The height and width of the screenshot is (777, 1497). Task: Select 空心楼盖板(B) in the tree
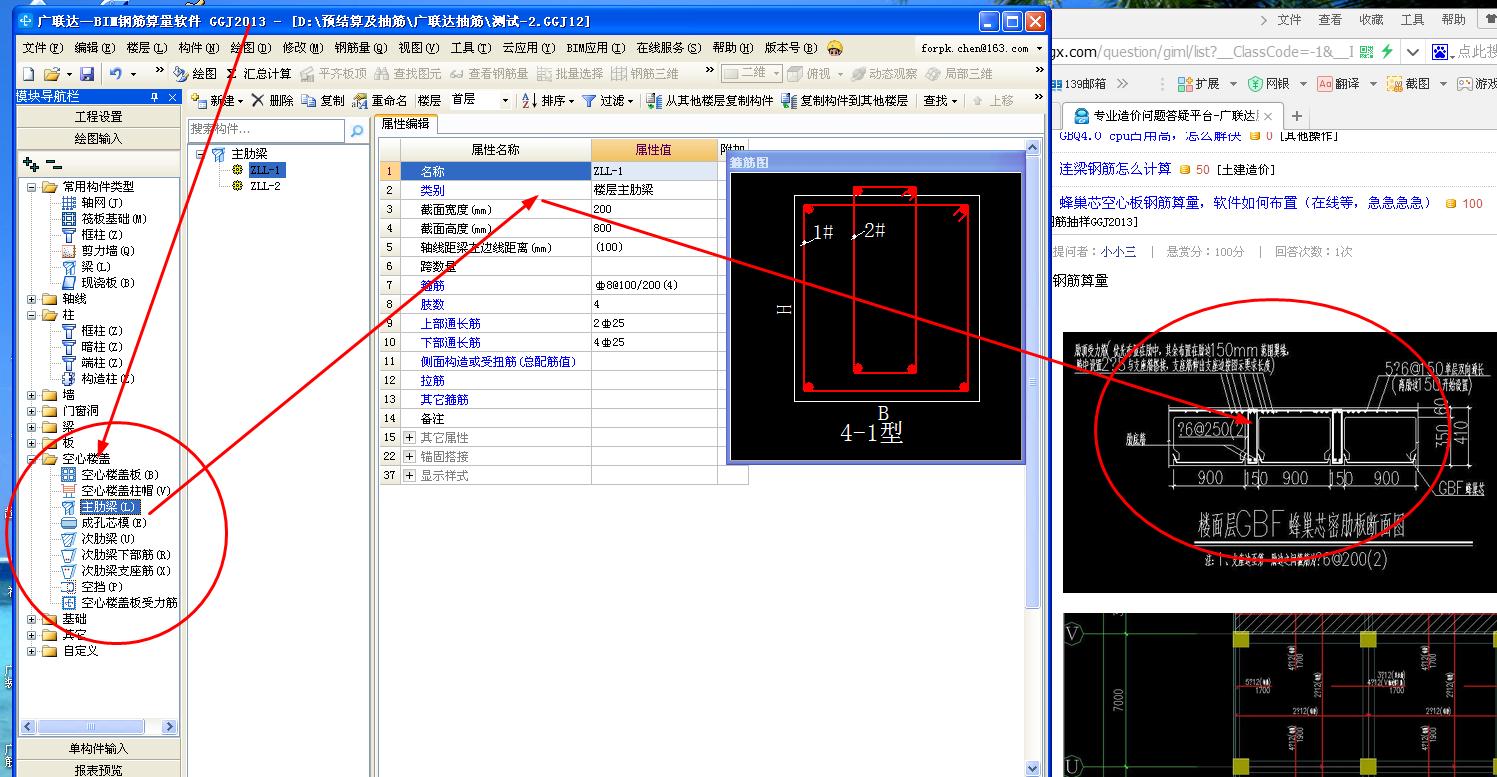110,475
